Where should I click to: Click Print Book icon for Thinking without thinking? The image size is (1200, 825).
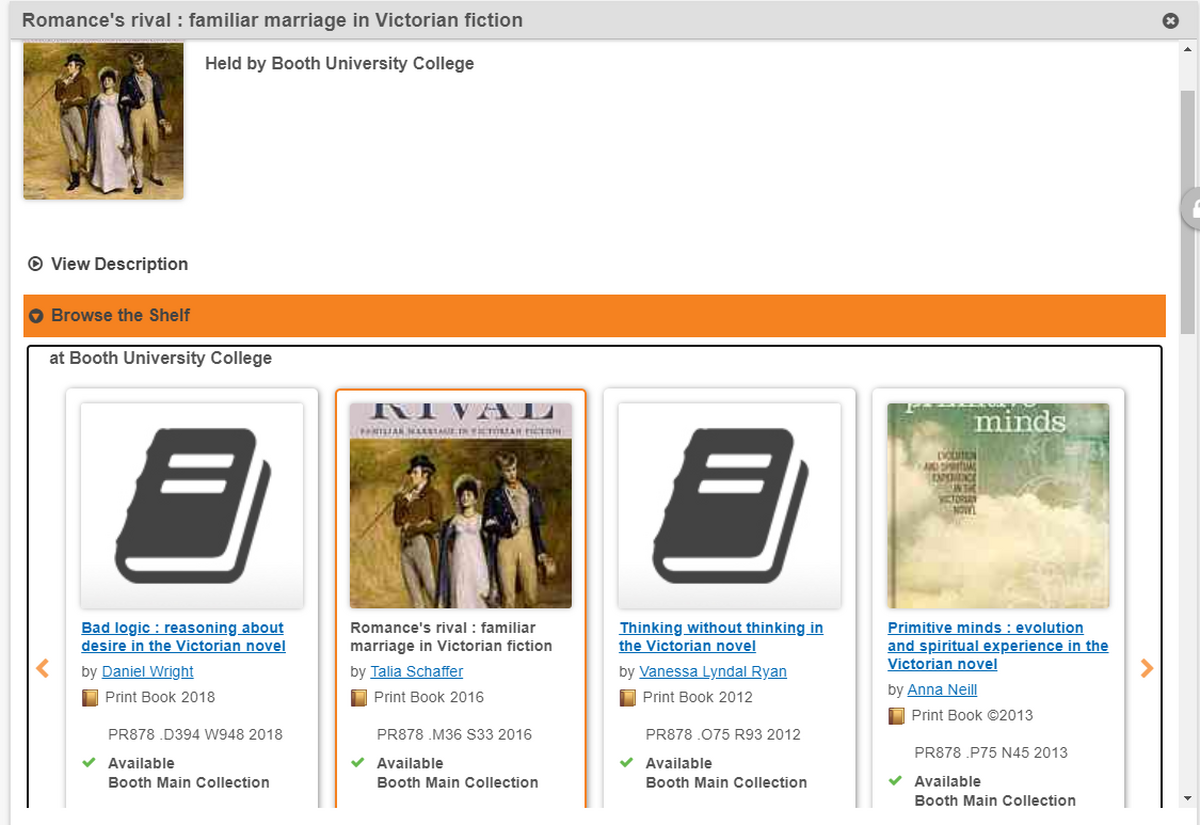point(628,698)
